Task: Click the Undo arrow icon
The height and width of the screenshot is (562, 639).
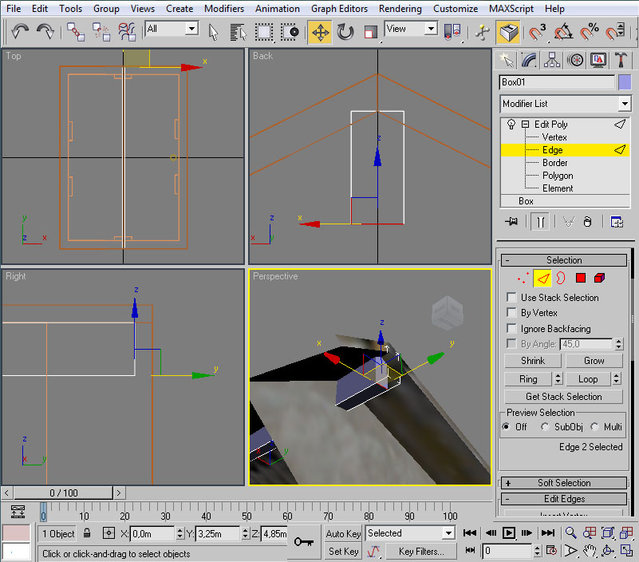Action: pyautogui.click(x=20, y=31)
